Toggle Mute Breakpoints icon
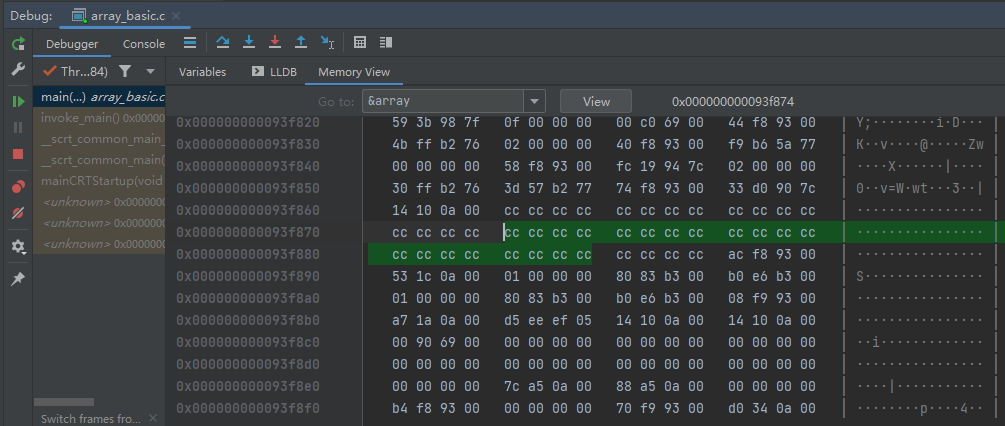The image size is (1005, 426). pyautogui.click(x=18, y=213)
